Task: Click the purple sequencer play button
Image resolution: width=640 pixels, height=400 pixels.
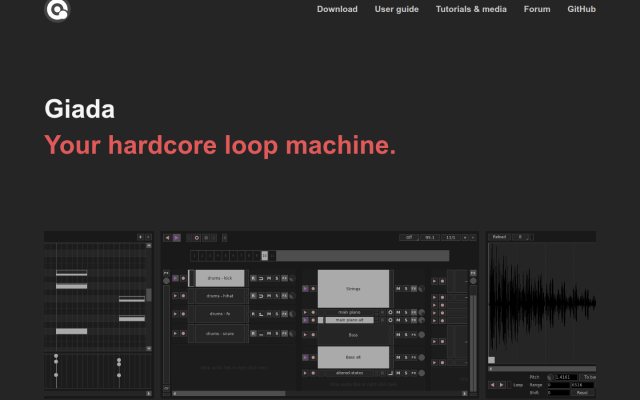Action: pos(176,238)
